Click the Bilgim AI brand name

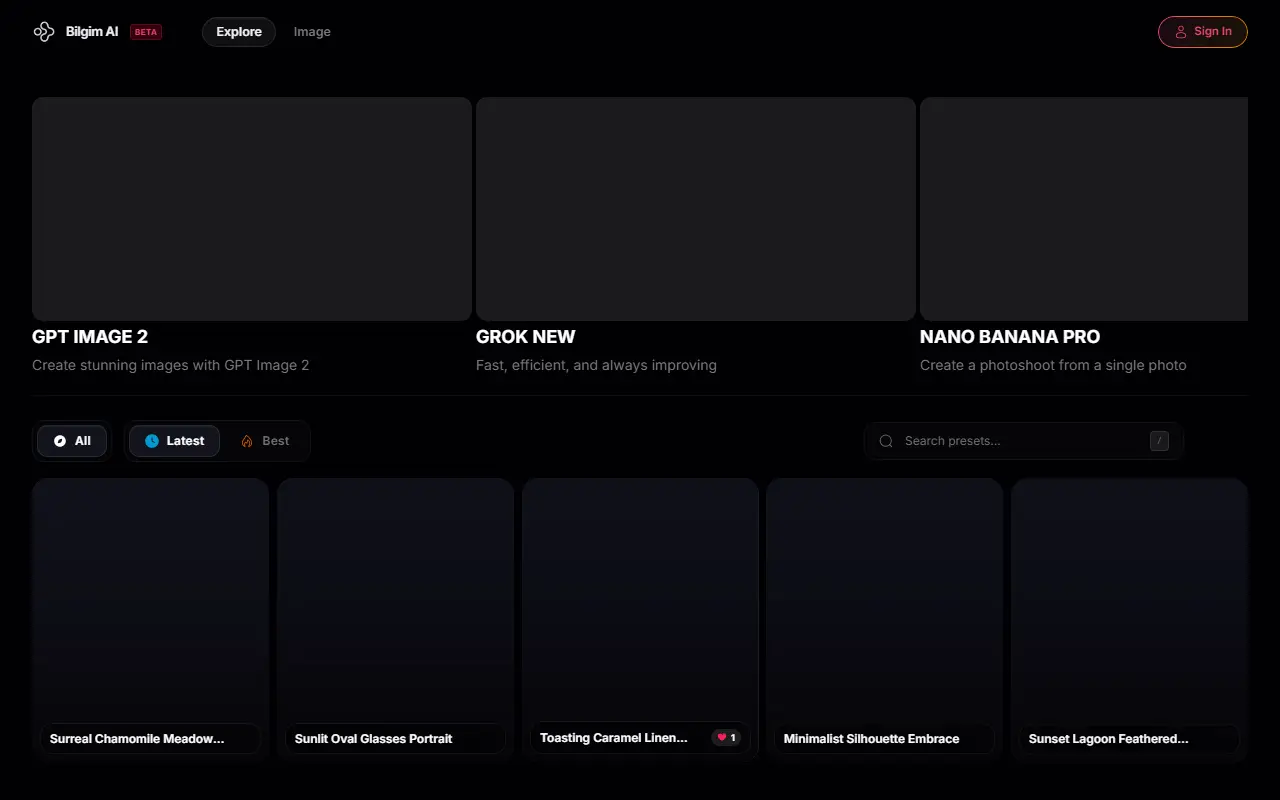tap(92, 32)
